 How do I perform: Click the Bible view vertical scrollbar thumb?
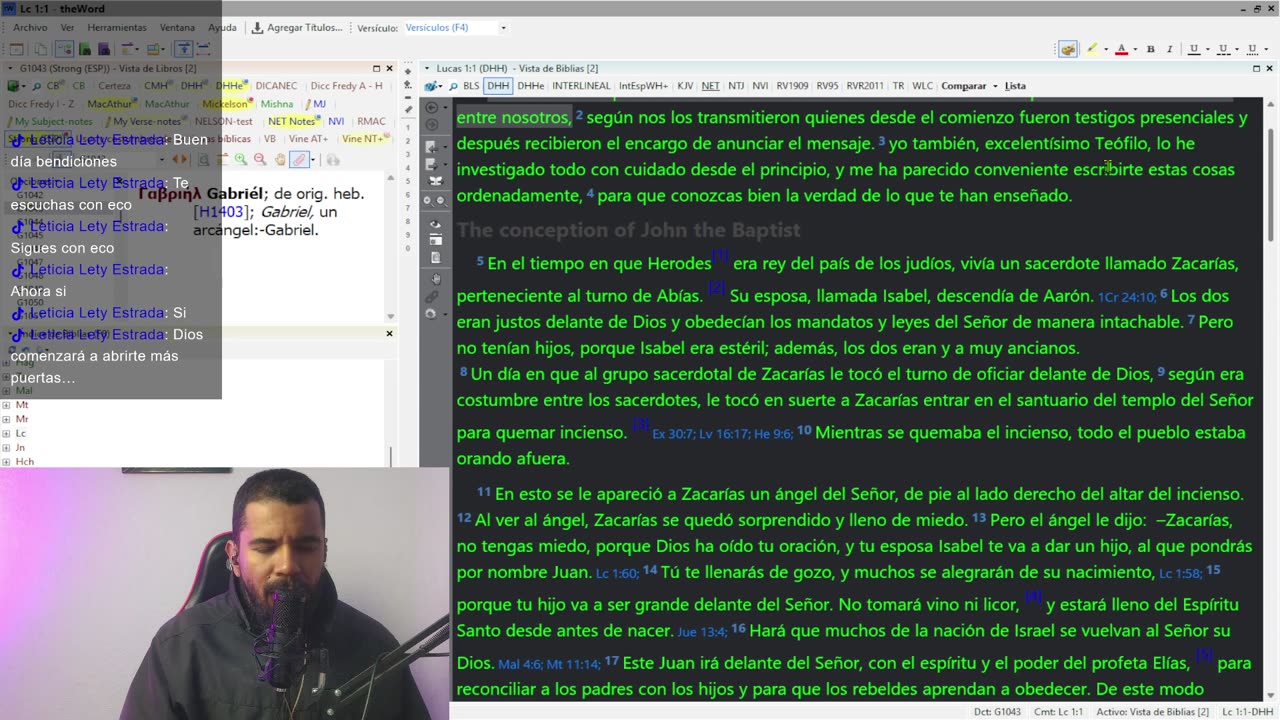(1271, 185)
